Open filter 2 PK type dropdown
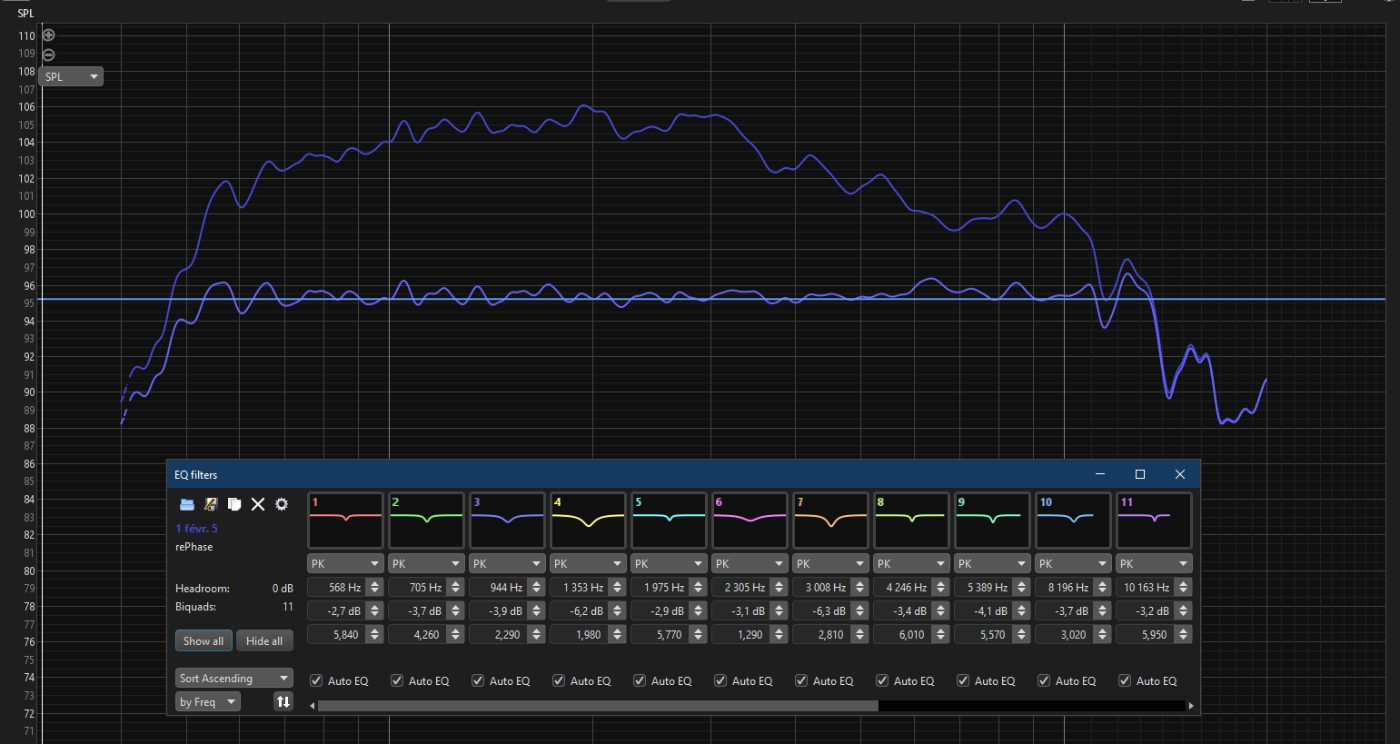 click(x=426, y=564)
